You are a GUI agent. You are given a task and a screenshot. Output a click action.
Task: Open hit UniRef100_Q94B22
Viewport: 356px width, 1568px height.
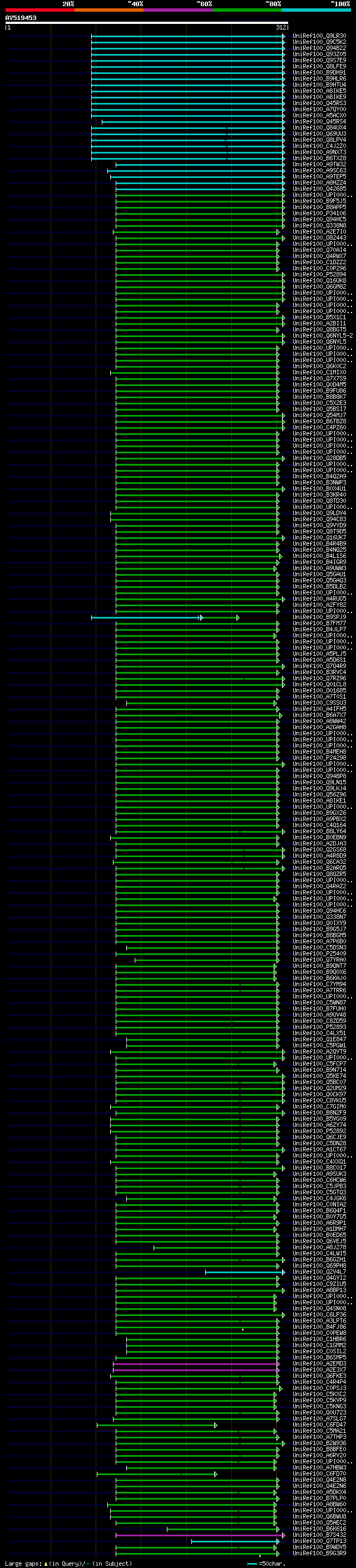319,48
